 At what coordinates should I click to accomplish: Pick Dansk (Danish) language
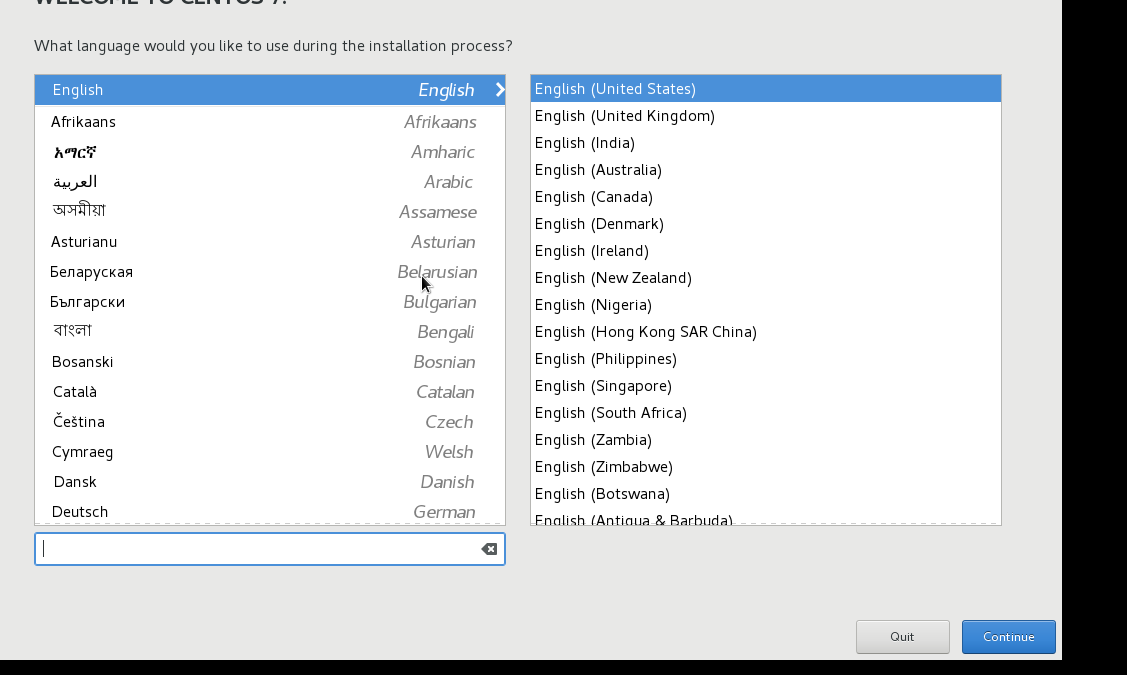click(x=270, y=482)
